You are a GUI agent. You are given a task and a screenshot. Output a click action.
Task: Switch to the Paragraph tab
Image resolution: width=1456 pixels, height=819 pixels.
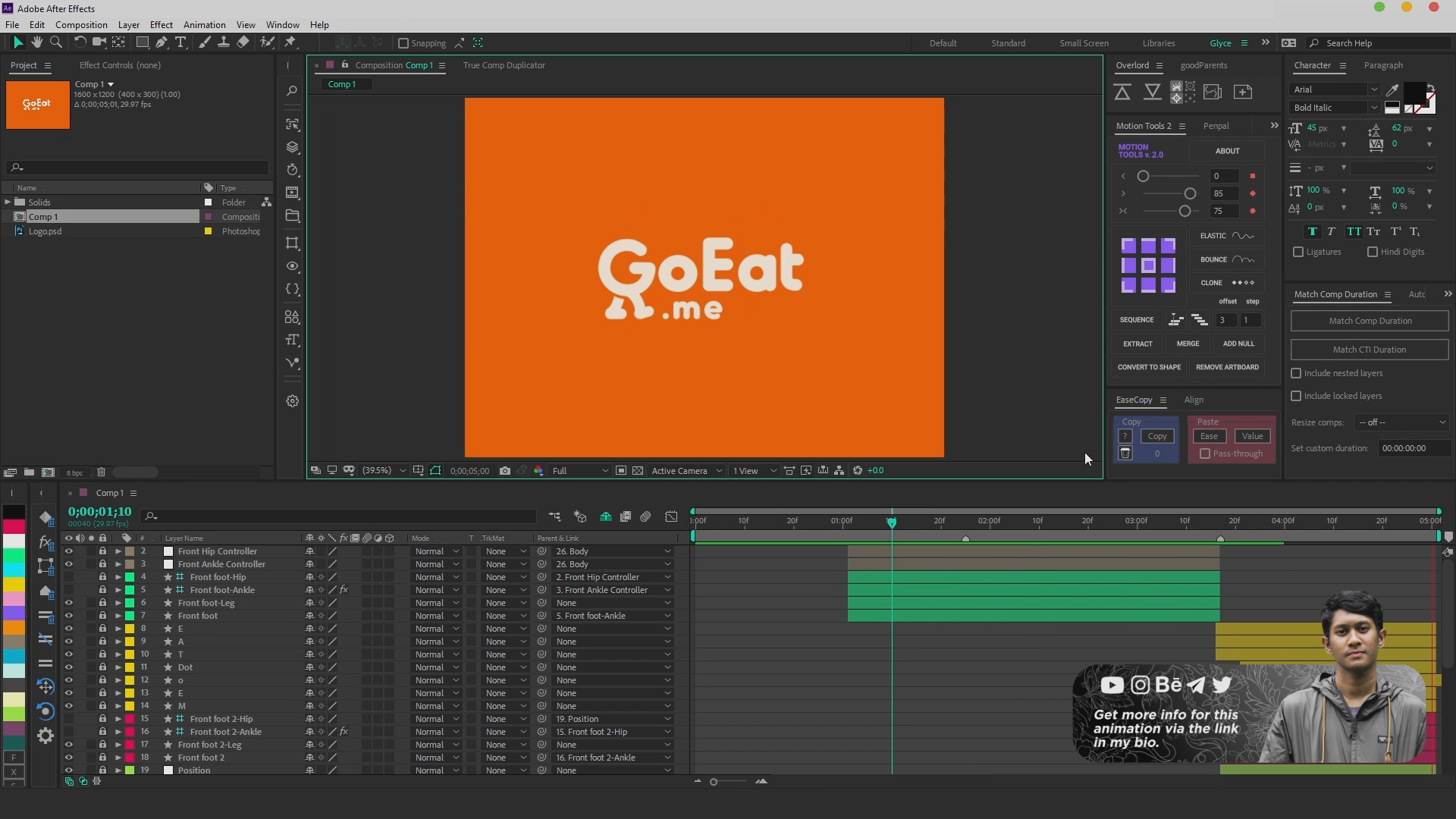tap(1383, 65)
